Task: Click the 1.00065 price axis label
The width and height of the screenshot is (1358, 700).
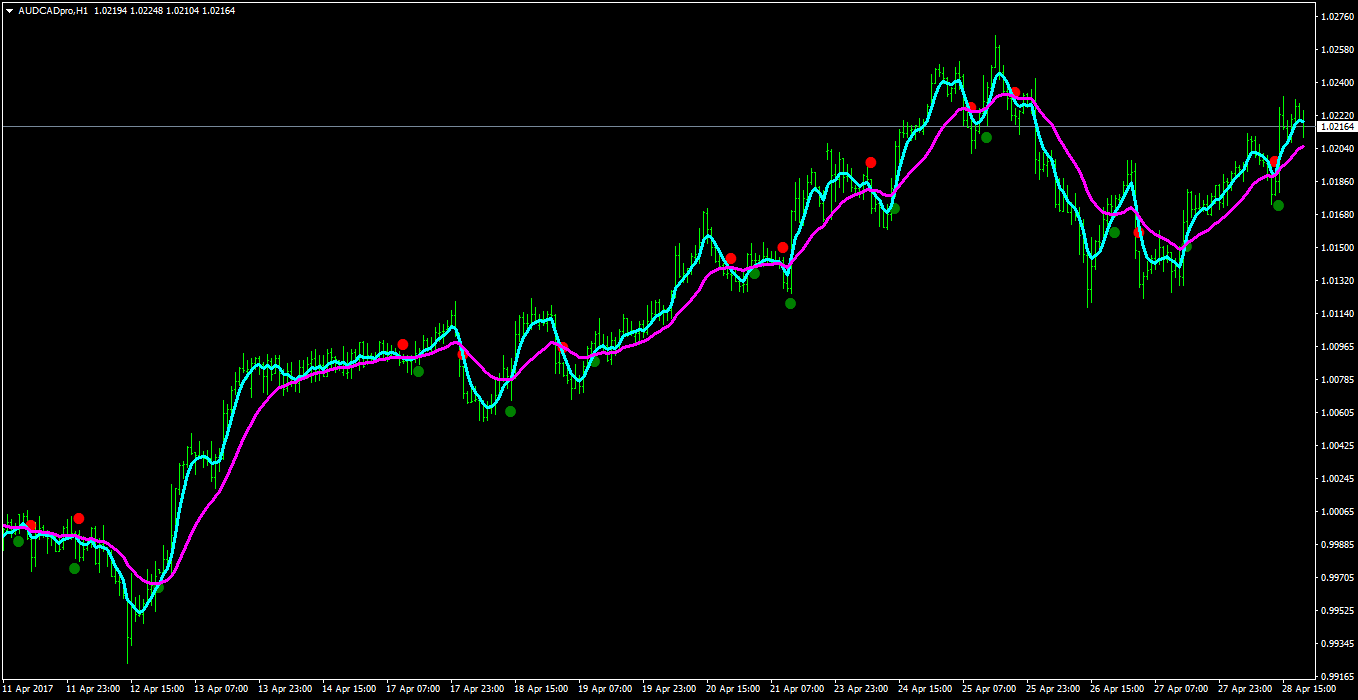Action: point(1337,512)
